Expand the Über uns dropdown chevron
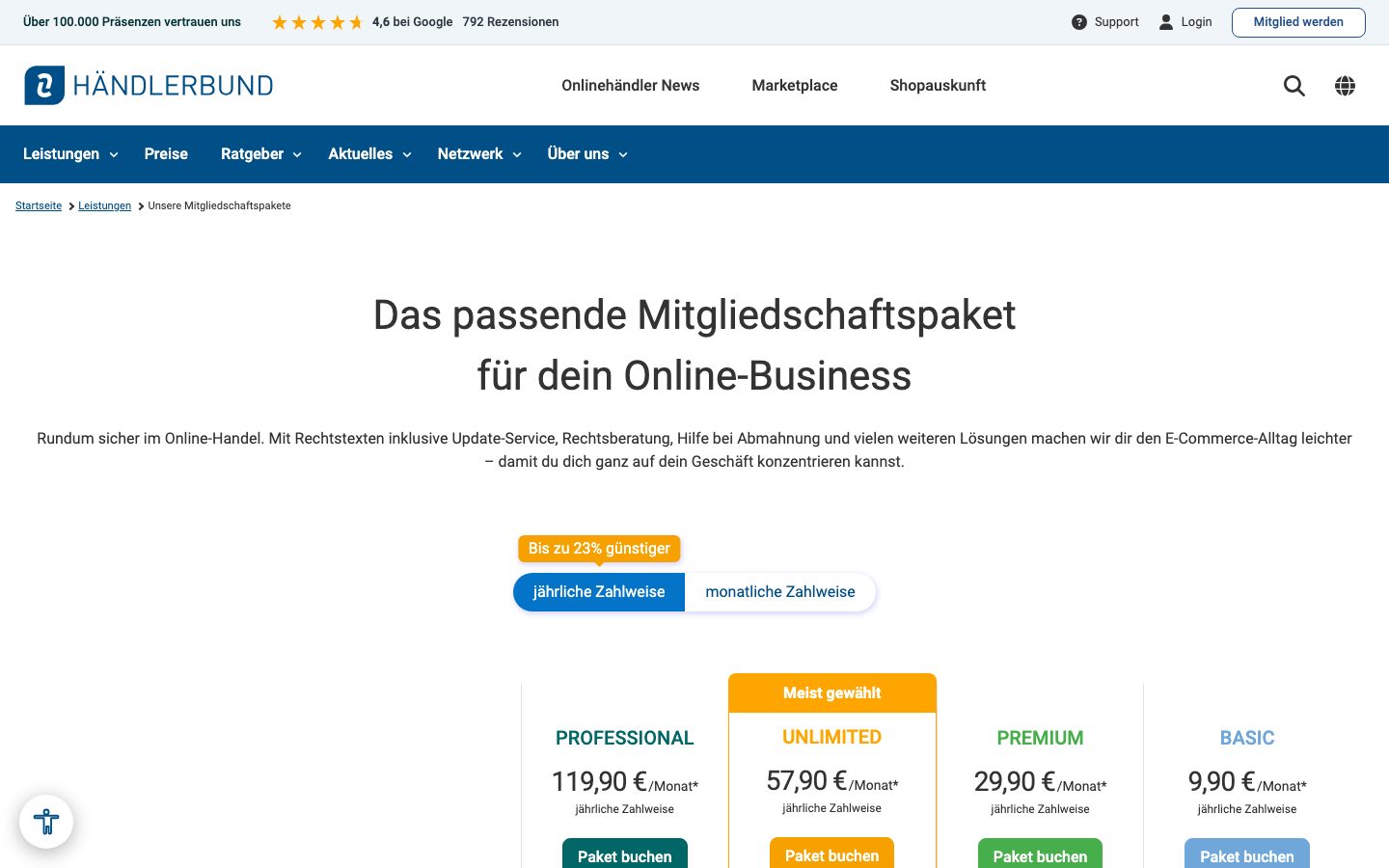This screenshot has height=868, width=1389. (623, 154)
